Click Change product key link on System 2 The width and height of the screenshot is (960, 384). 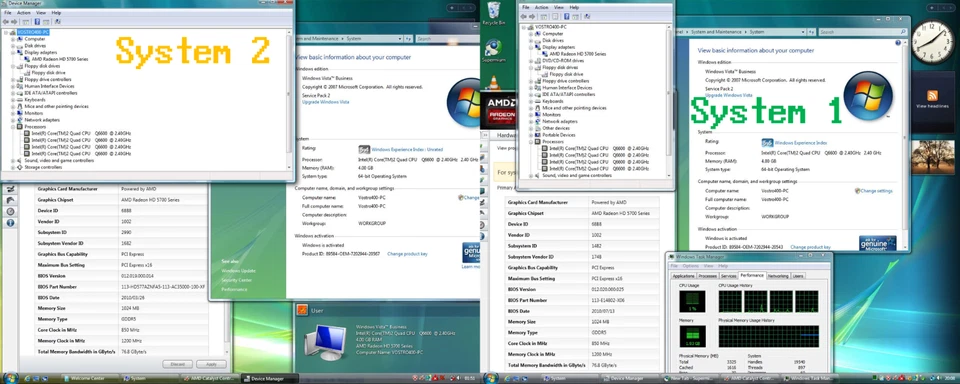point(407,254)
